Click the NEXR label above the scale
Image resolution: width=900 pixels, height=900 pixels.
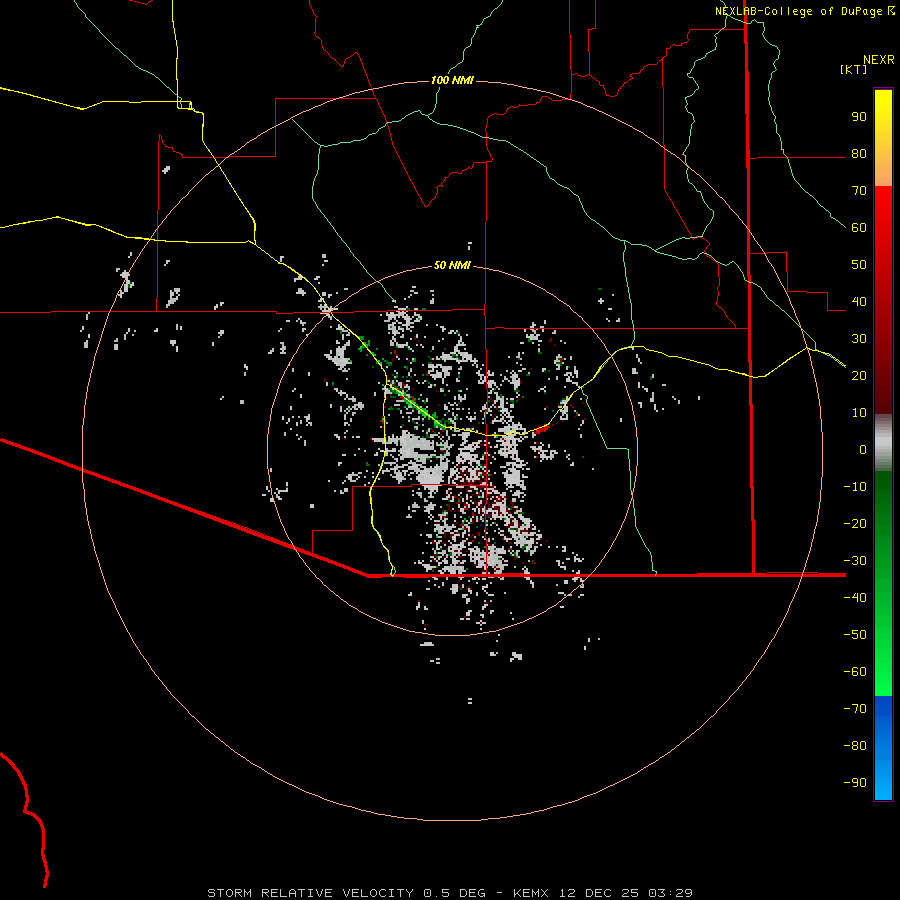(878, 60)
